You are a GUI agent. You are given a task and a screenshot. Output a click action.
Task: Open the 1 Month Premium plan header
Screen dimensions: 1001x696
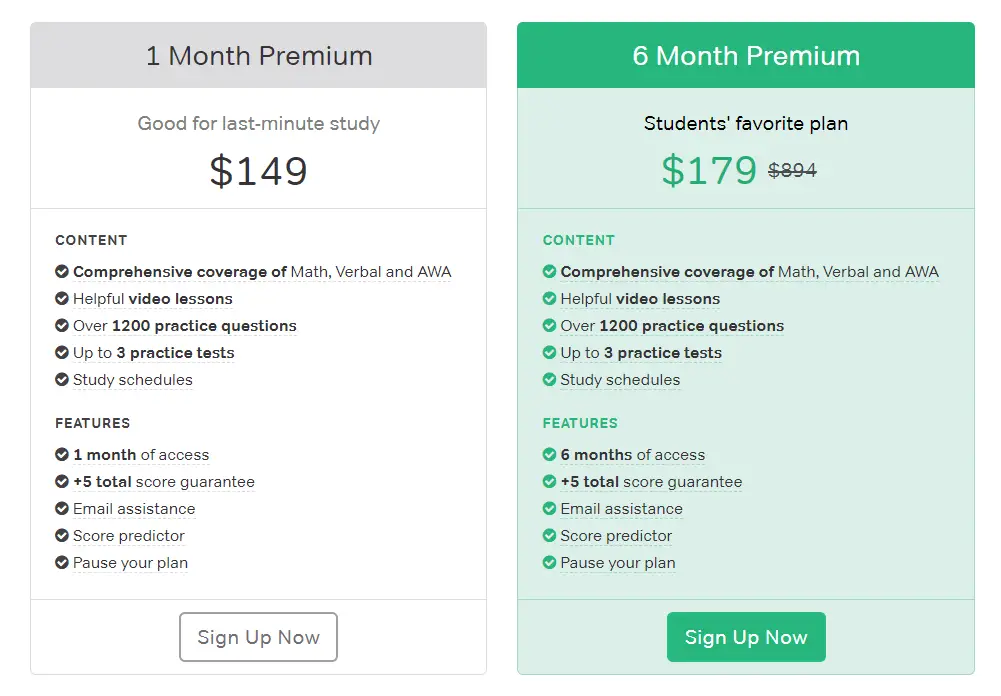[259, 56]
